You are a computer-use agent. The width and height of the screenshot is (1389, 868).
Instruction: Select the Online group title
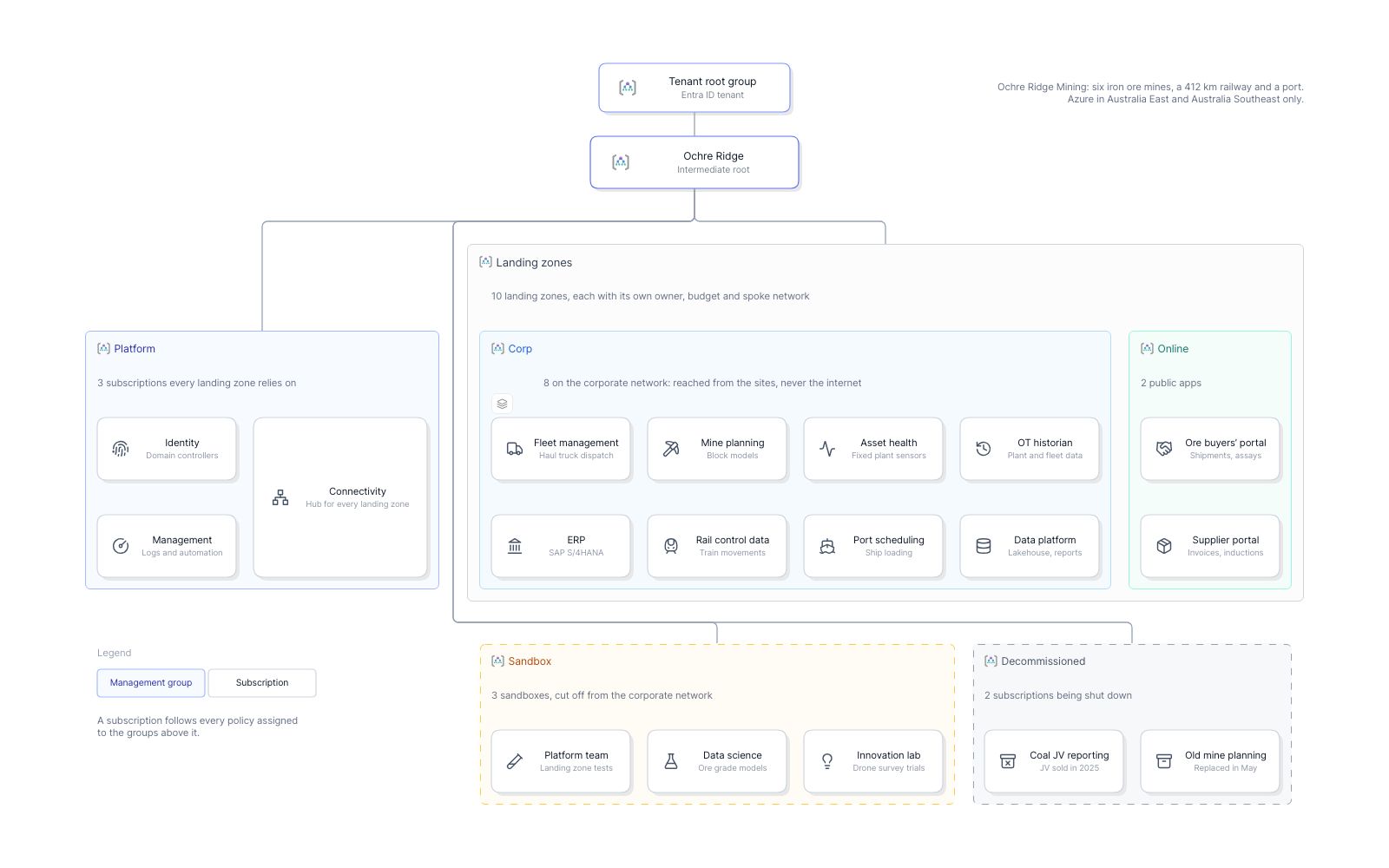pos(1173,349)
